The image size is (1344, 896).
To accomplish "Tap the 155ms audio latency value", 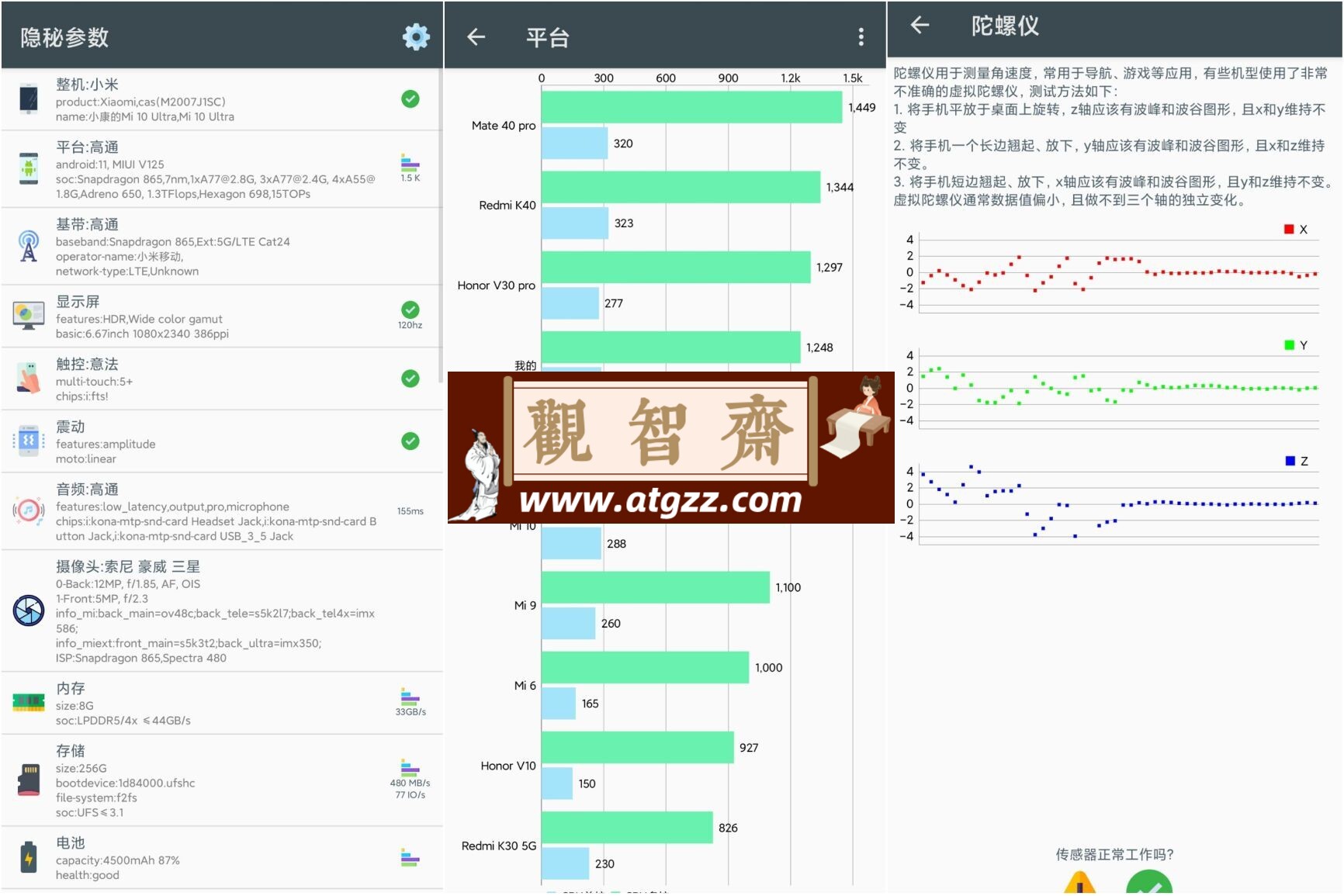I will (x=410, y=511).
